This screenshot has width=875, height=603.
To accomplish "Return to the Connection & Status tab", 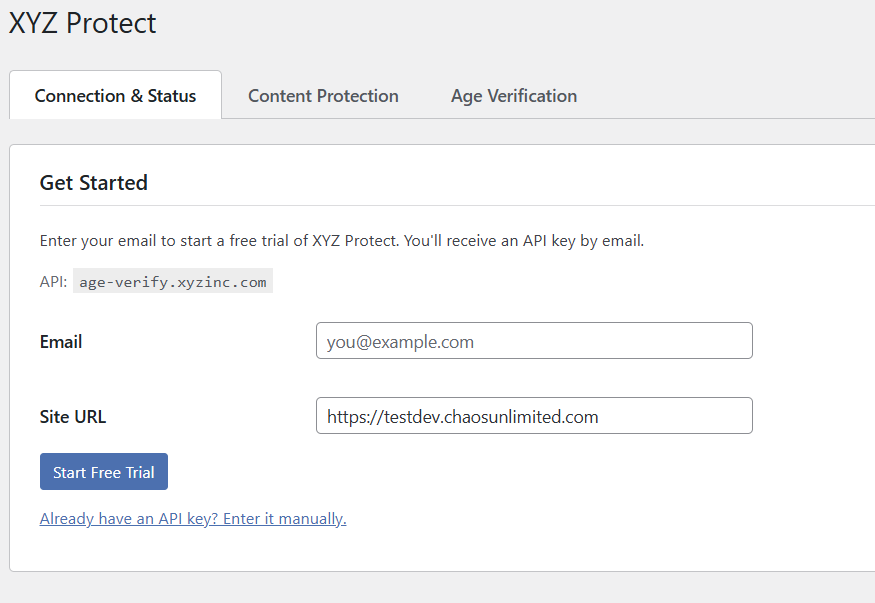I will (114, 95).
